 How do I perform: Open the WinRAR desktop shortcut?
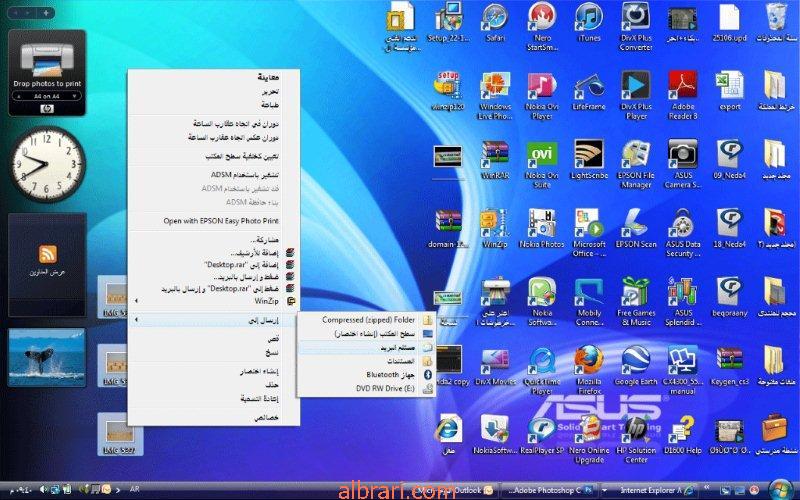(x=495, y=160)
